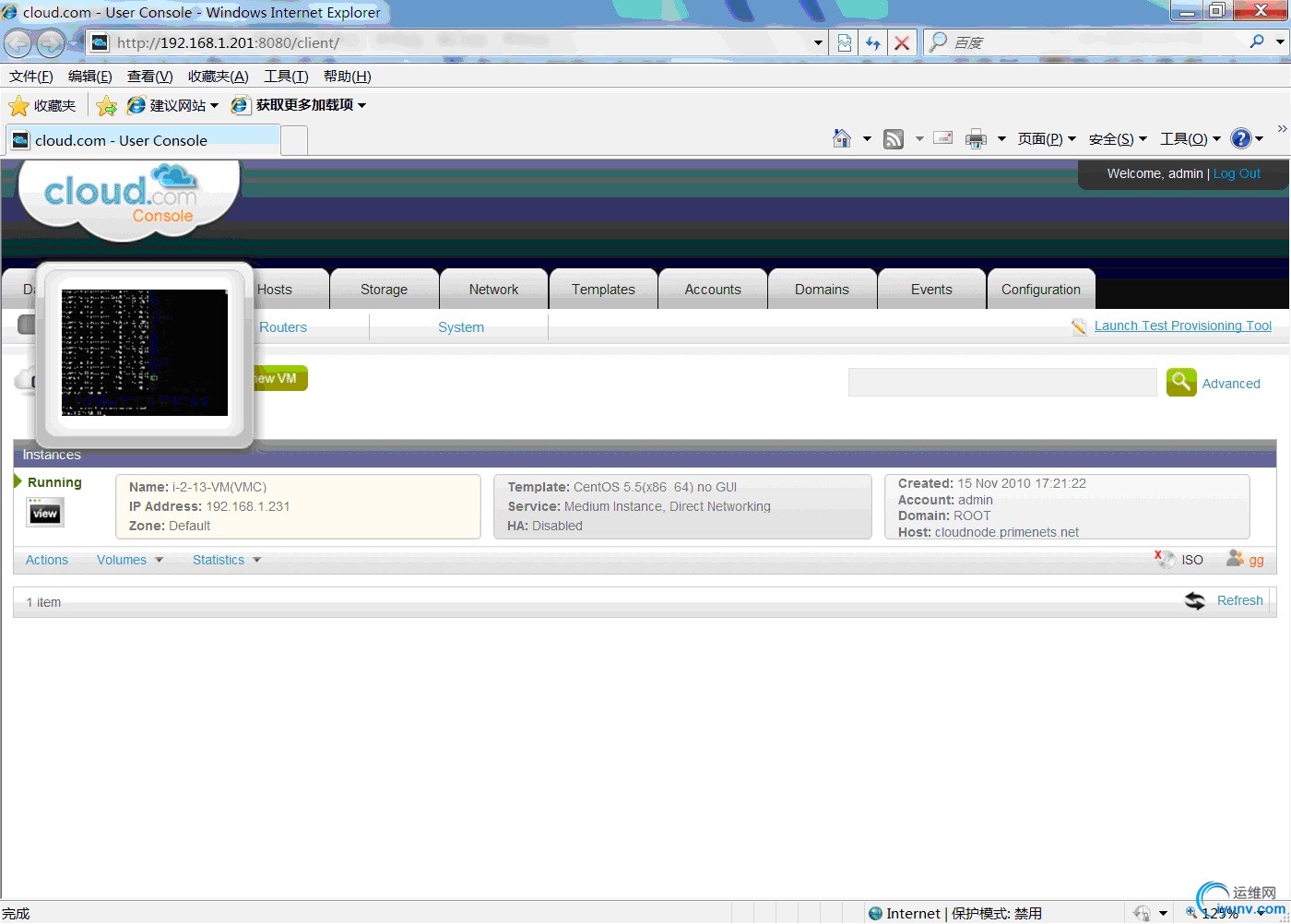Click the Refresh arrows icon in list
Screen dimensions: 1291x924
click(x=1195, y=600)
